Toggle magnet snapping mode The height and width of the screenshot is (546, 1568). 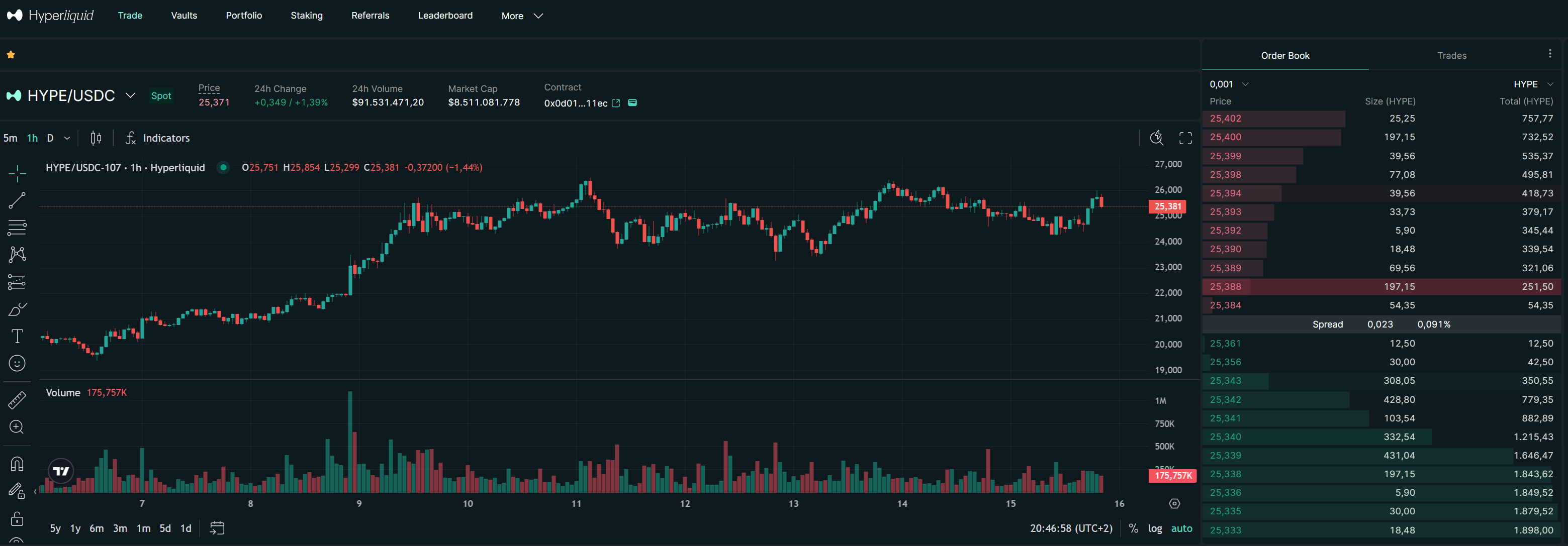click(17, 464)
